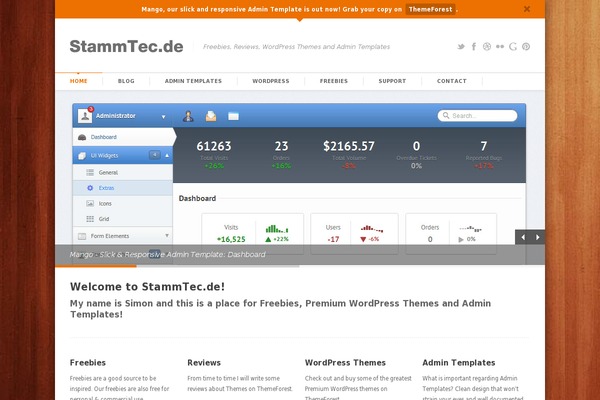Click the red Users sparkline chart
The height and width of the screenshot is (400, 600).
[x=372, y=229]
